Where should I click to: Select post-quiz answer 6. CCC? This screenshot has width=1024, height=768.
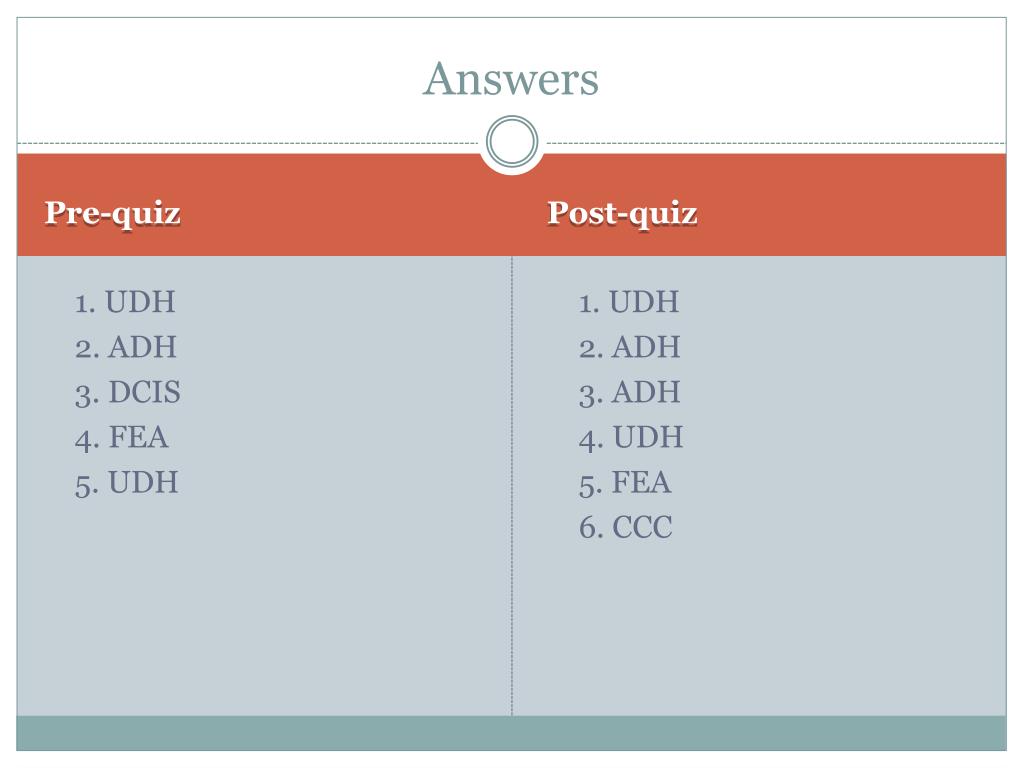[x=626, y=528]
